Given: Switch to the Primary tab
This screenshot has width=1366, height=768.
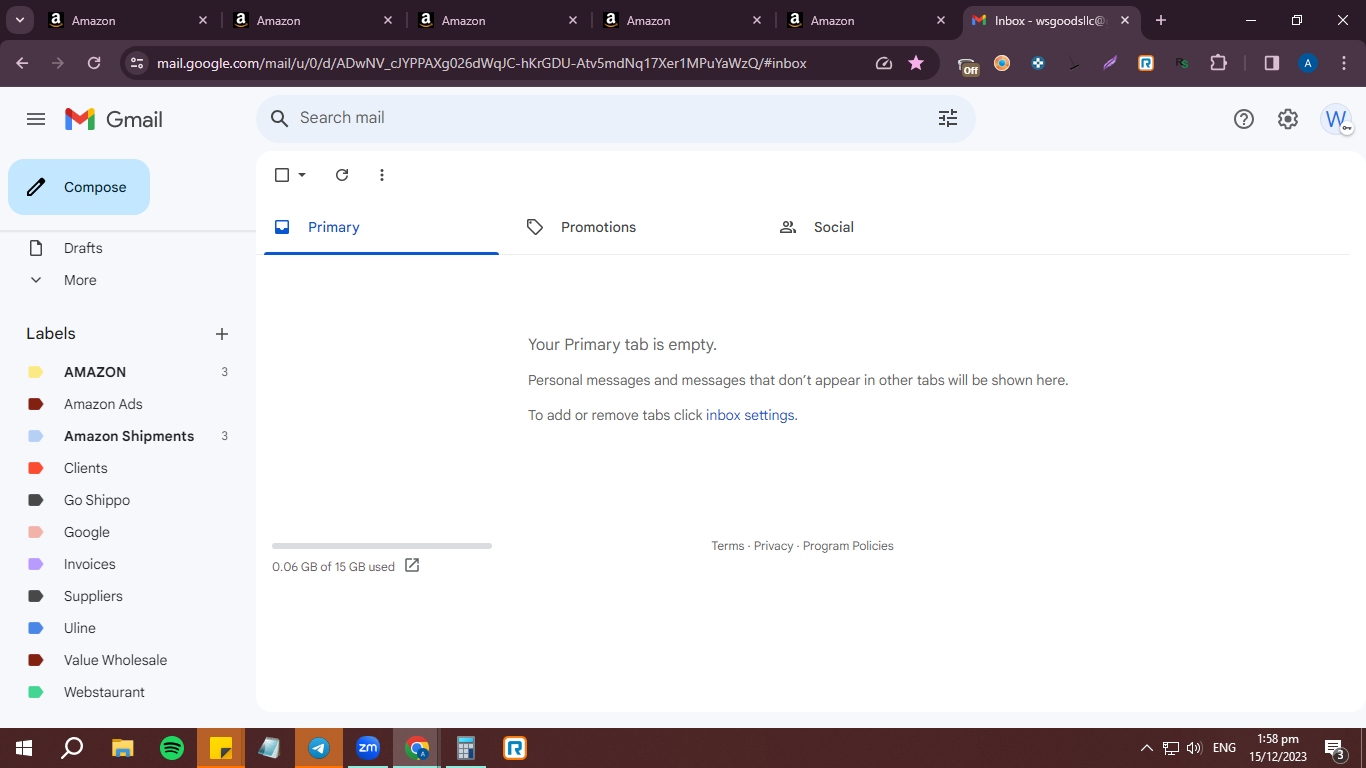Looking at the screenshot, I should point(381,227).
